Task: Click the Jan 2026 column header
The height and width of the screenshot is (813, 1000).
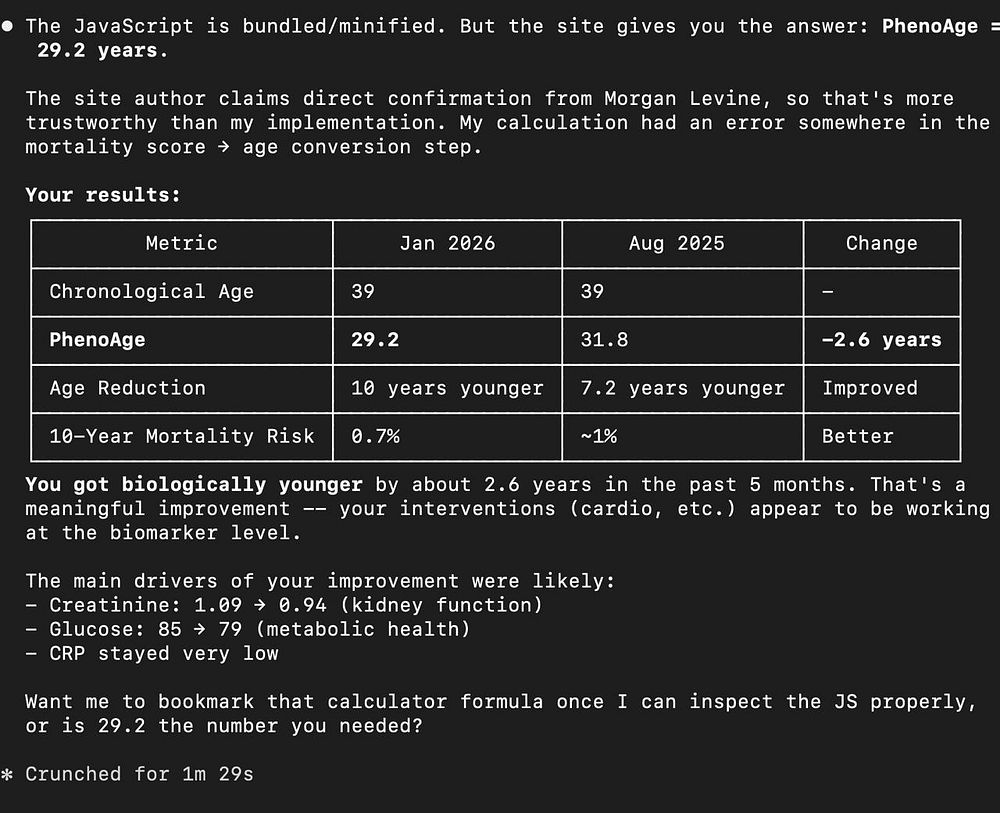Action: pyautogui.click(x=447, y=243)
